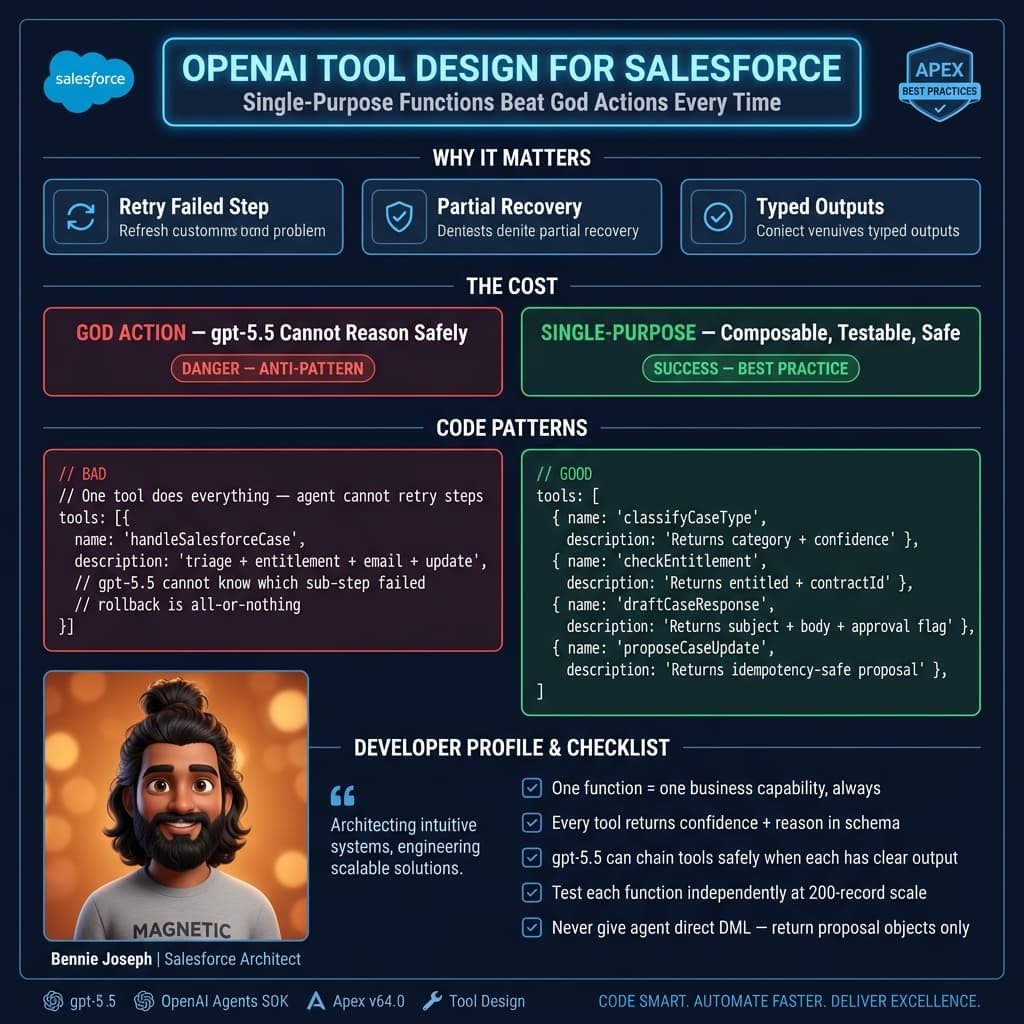Click the red 'GOD ACTION' label
This screenshot has width=1024, height=1024.
[x=131, y=333]
